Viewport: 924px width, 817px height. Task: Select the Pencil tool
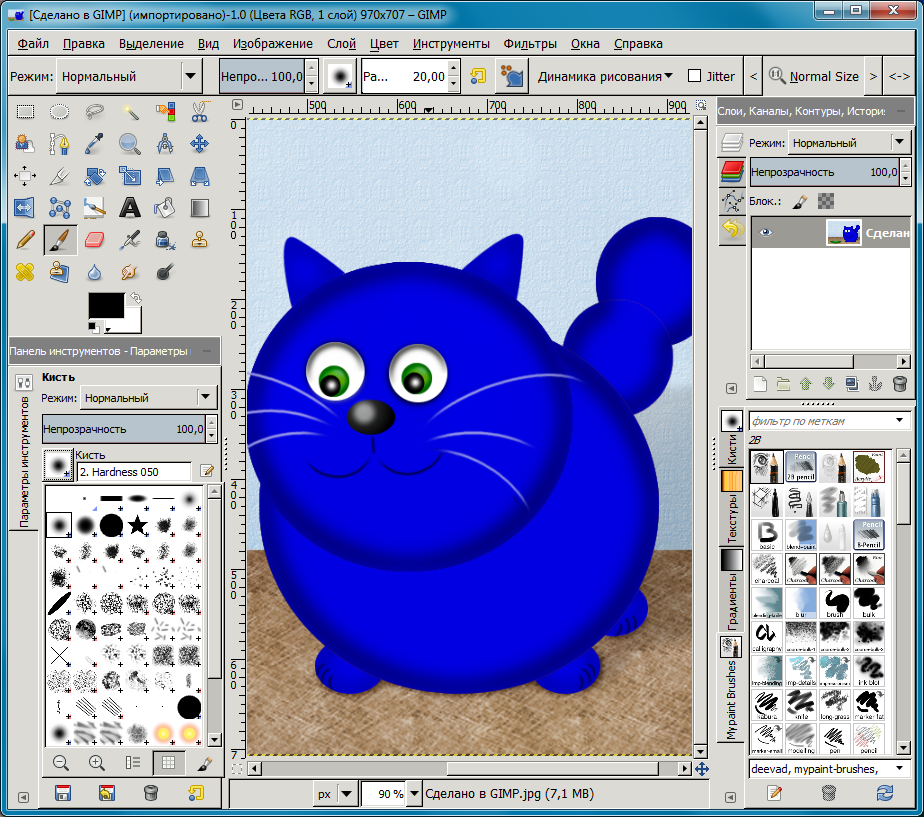(x=25, y=240)
